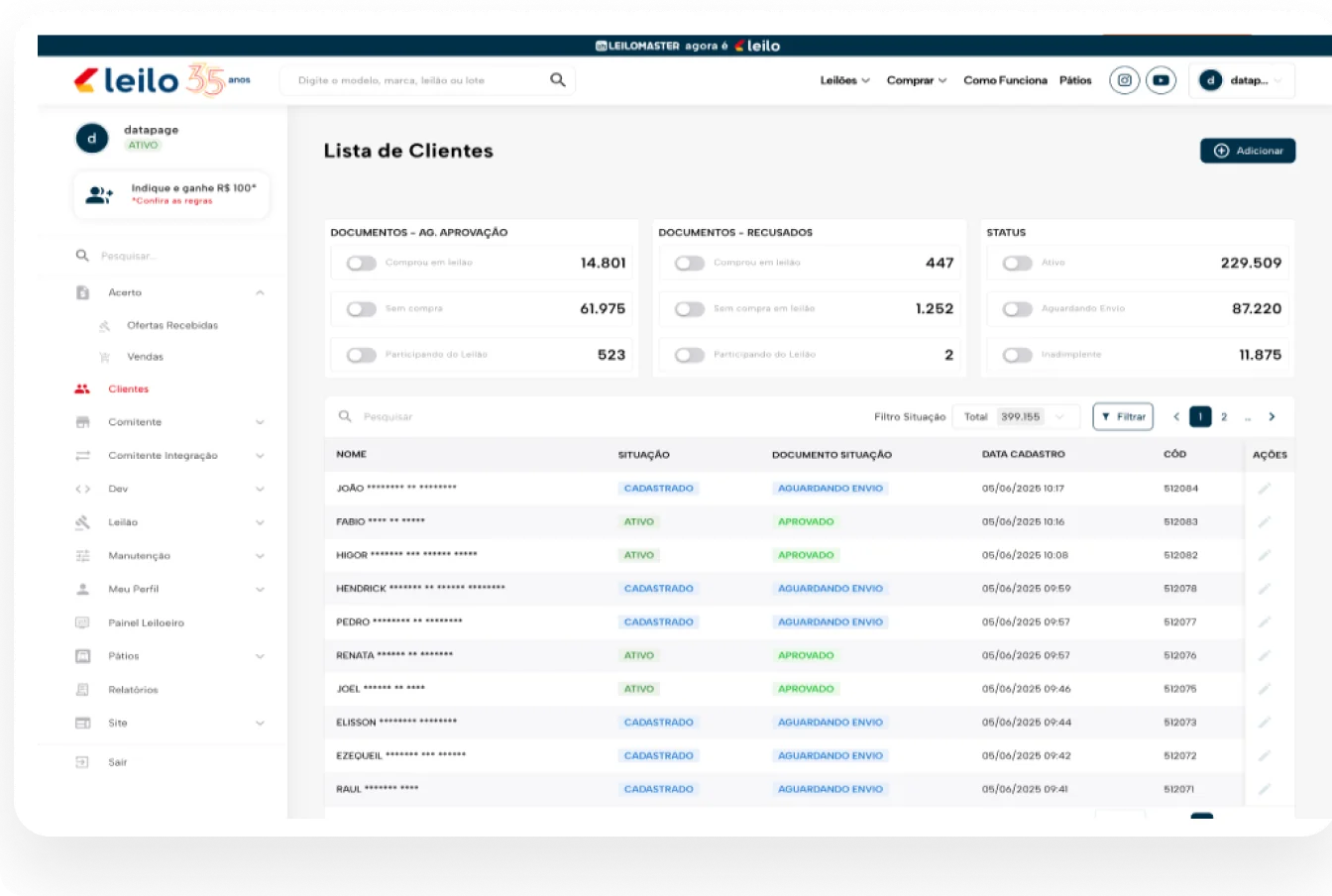Toggle Sem compra em leilão under Recusados
Image resolution: width=1332 pixels, height=896 pixels.
click(690, 309)
